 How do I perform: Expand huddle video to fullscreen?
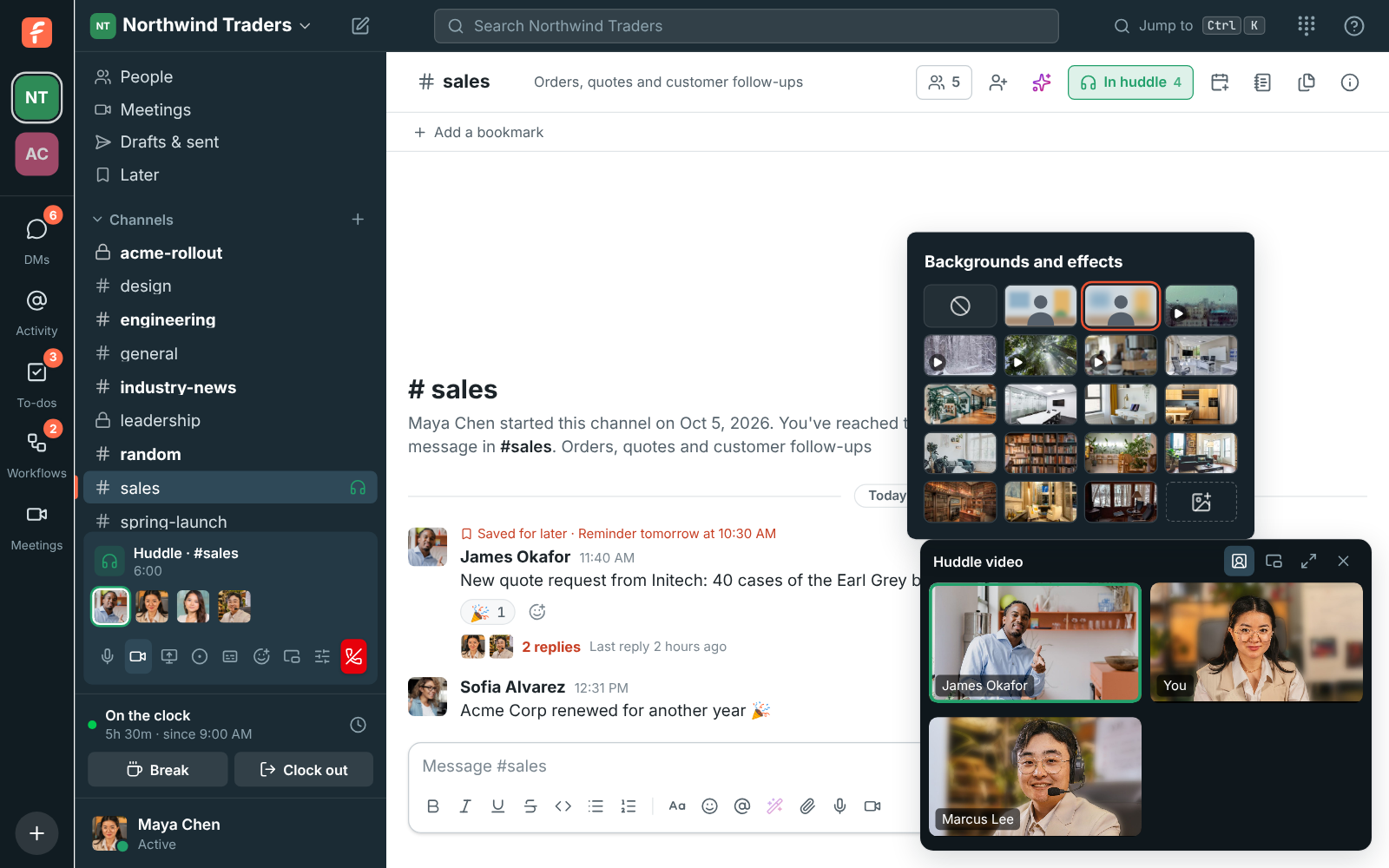point(1308,562)
